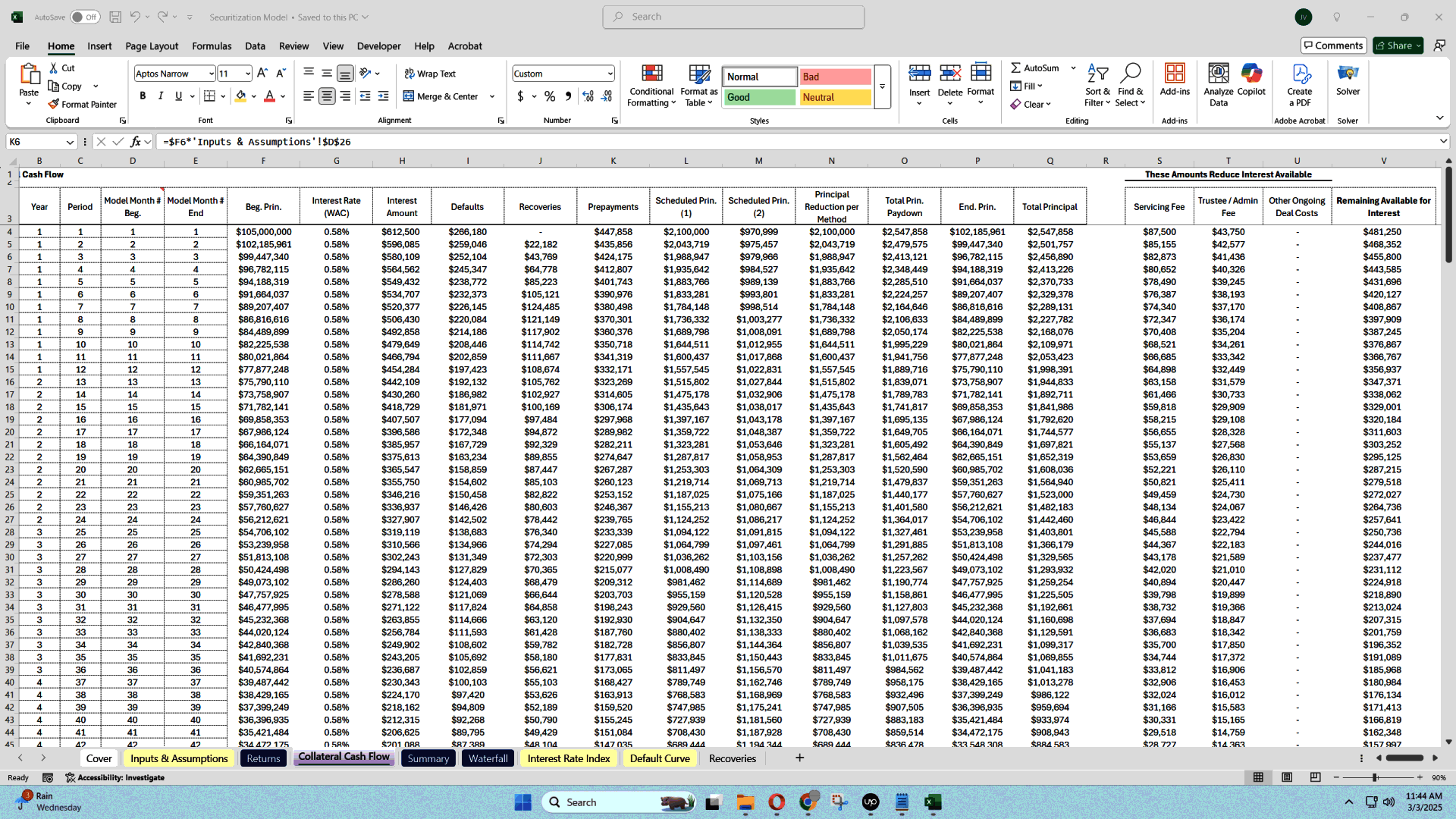The image size is (1456, 819).
Task: Click Accessibility: Investigate status
Action: 115,778
